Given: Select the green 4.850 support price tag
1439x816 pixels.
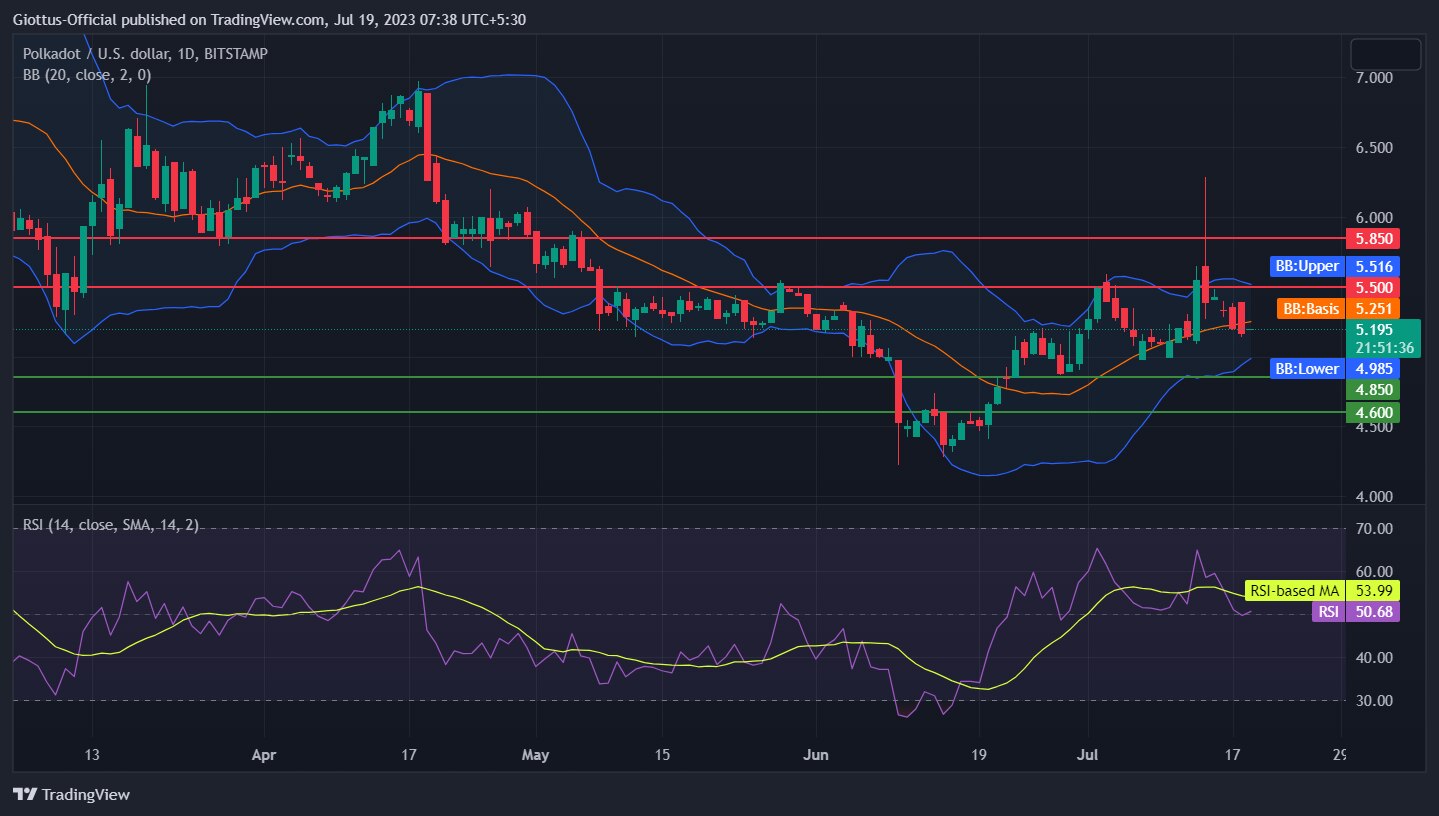Looking at the screenshot, I should click(1372, 389).
